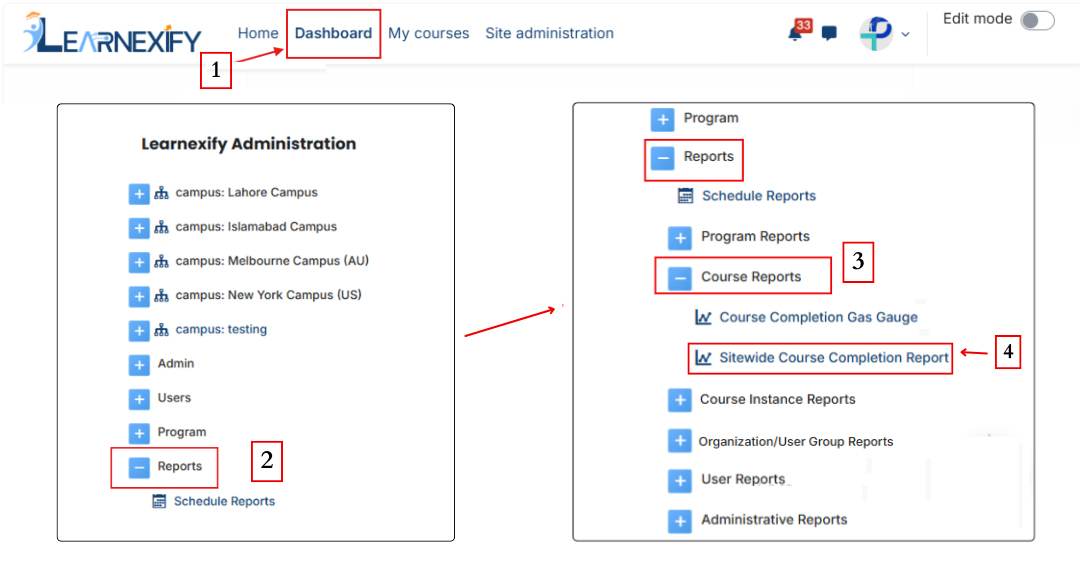Click the Schedule Reports calendar icon in left panel

pos(159,501)
